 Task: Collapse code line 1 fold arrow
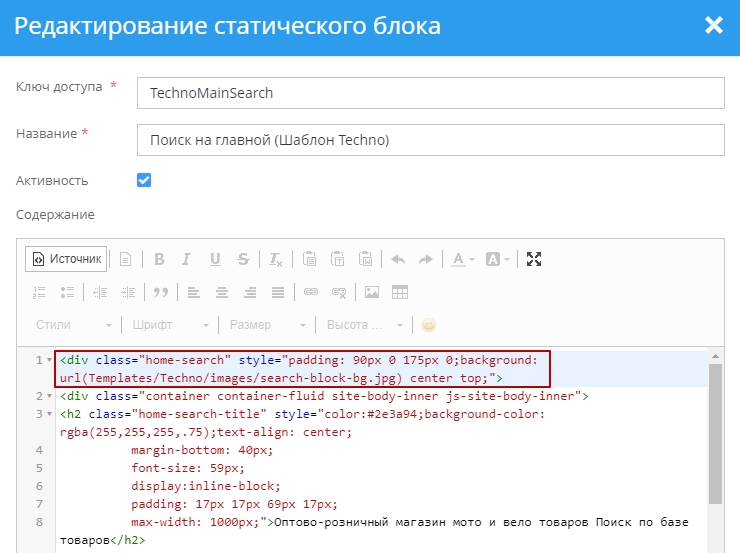[x=50, y=360]
